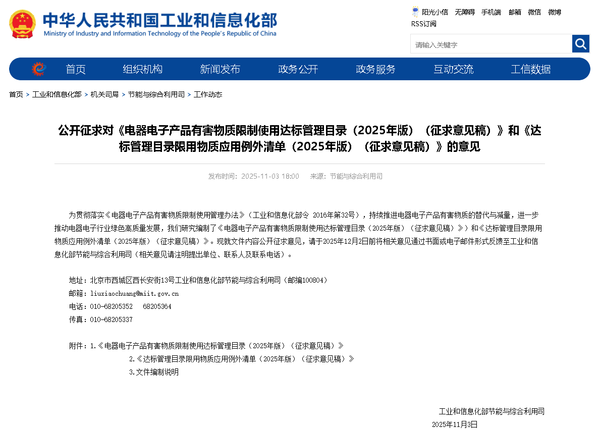Open the 工信数据 navigation item
The width and height of the screenshot is (600, 430).
pos(531,69)
